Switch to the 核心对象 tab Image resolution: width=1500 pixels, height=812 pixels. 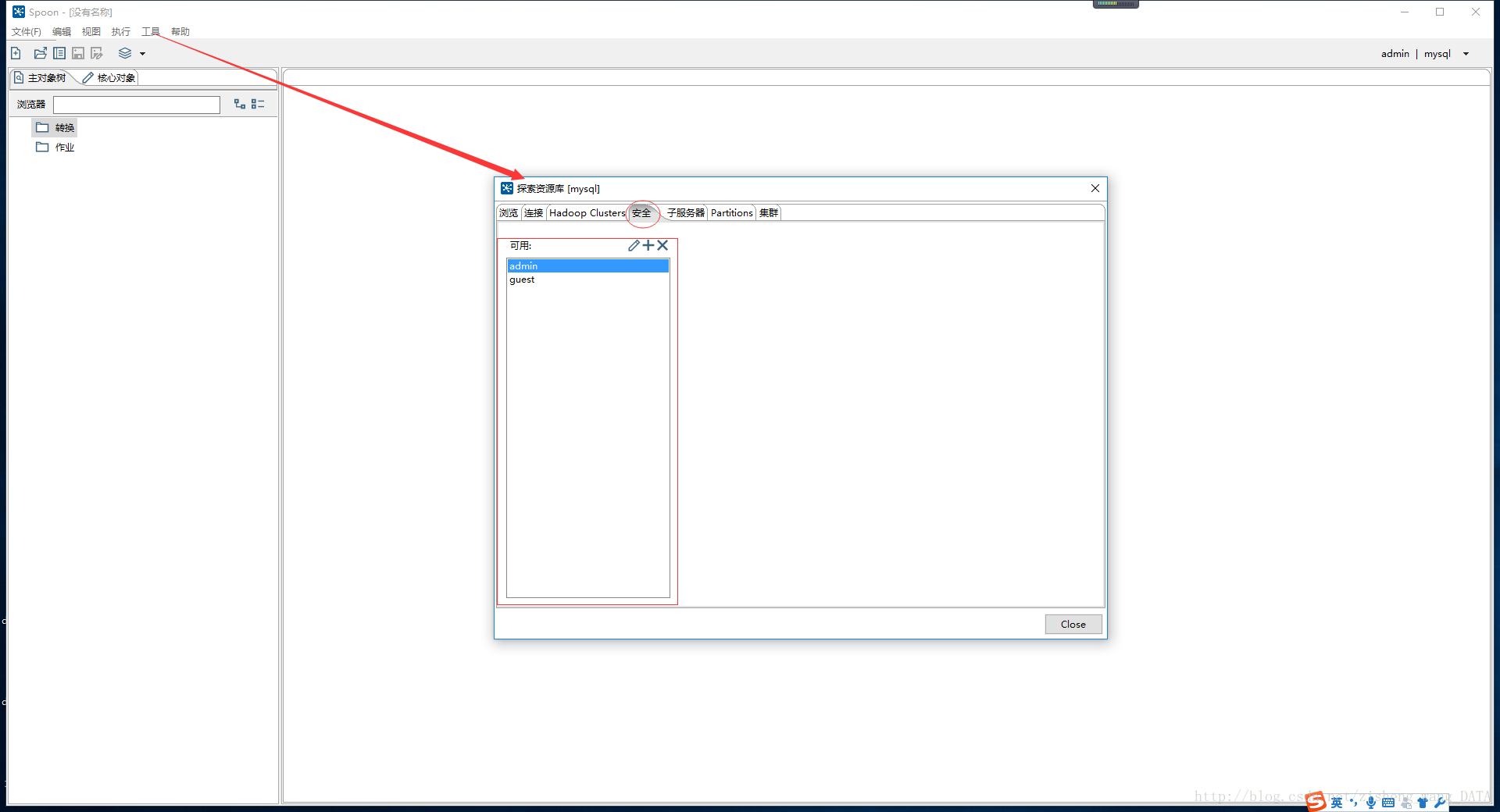pyautogui.click(x=109, y=78)
